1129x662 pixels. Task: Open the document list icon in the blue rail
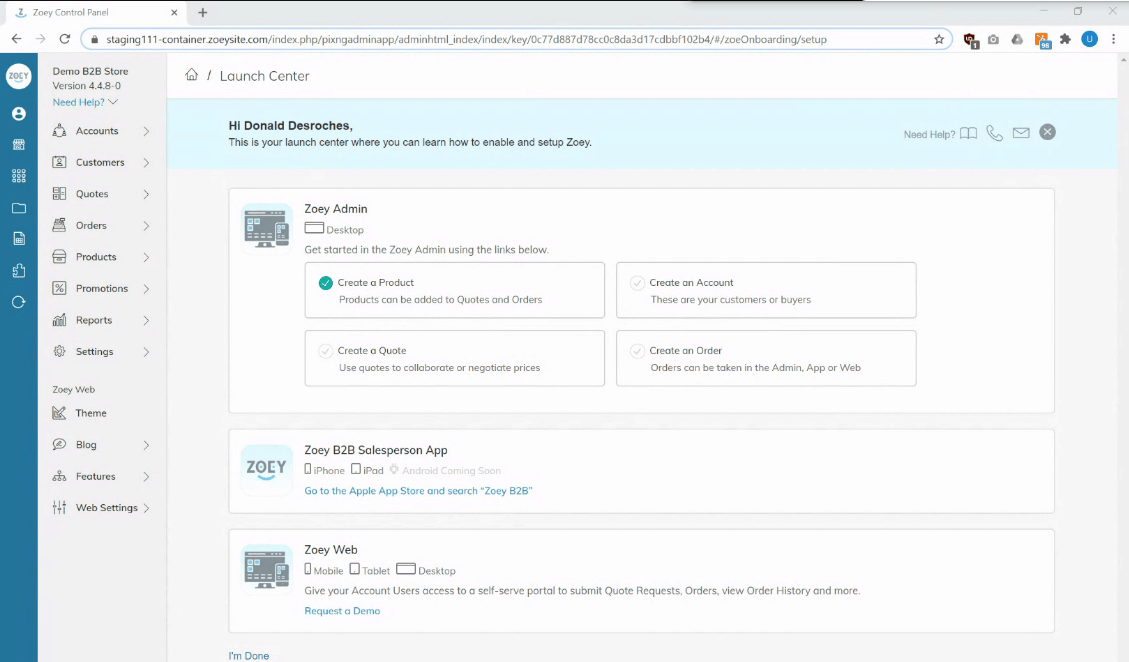tap(19, 238)
